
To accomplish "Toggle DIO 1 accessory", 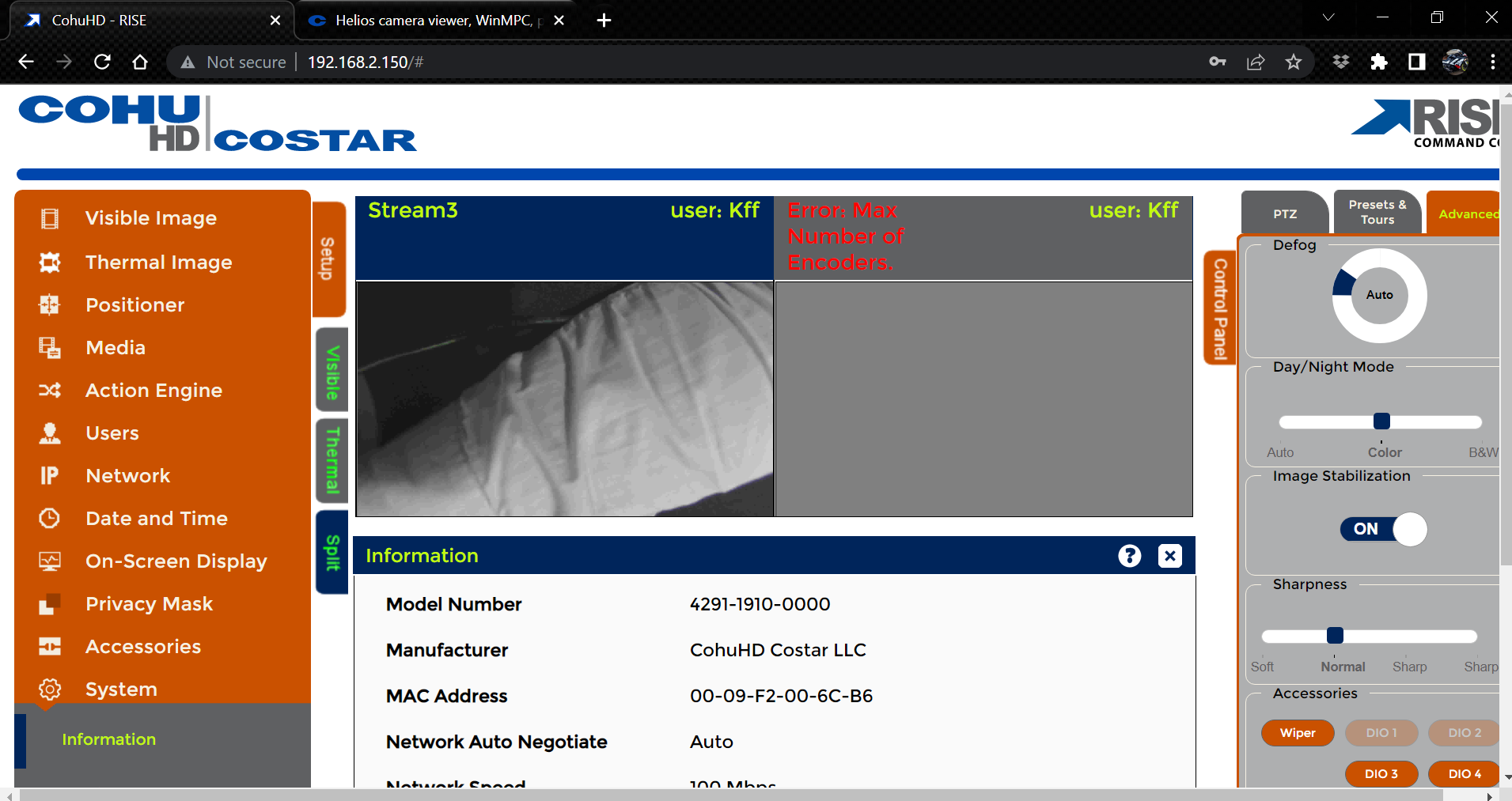I will pyautogui.click(x=1381, y=733).
